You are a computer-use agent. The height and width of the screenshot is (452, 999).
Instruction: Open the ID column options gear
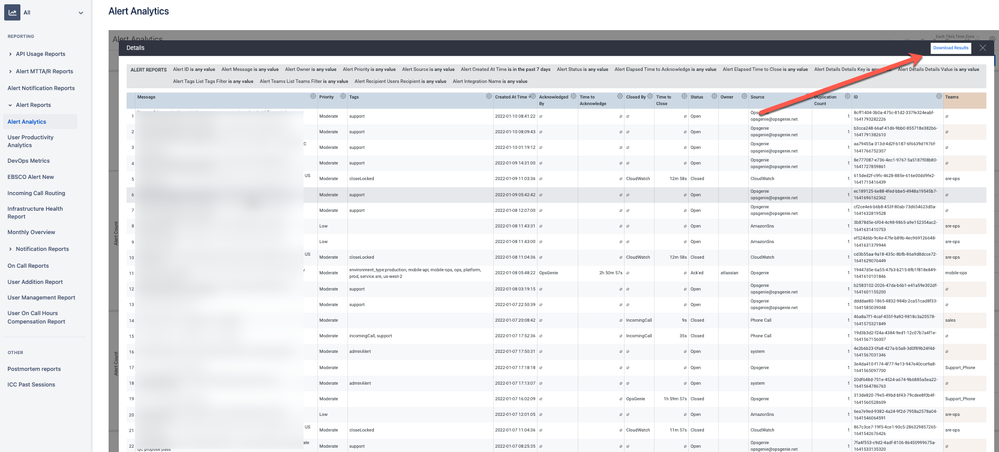pyautogui.click(x=938, y=96)
